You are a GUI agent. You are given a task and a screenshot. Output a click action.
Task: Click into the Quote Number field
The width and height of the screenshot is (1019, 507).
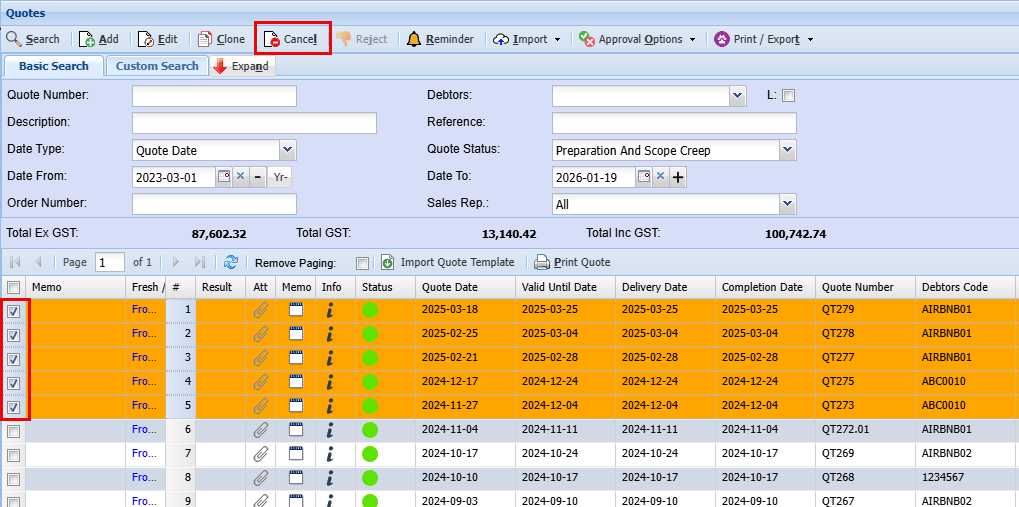pyautogui.click(x=214, y=96)
